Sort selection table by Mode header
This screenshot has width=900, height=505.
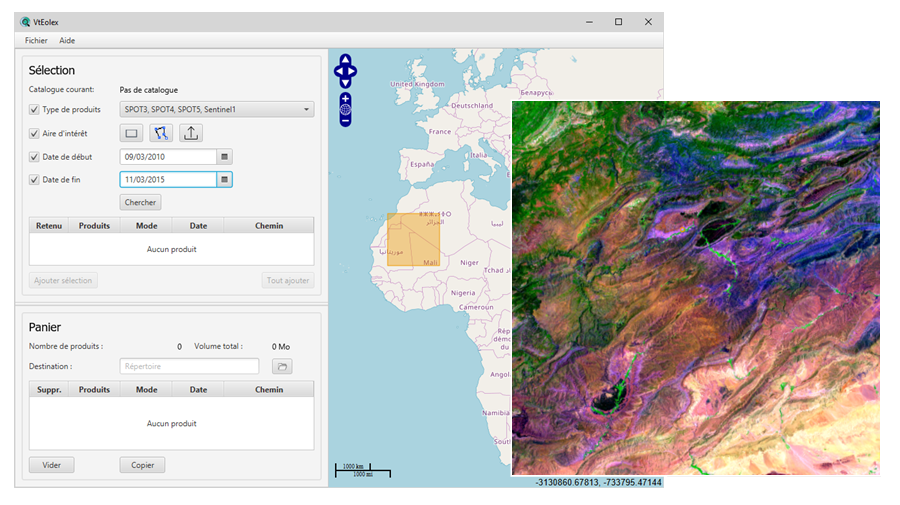pos(146,226)
